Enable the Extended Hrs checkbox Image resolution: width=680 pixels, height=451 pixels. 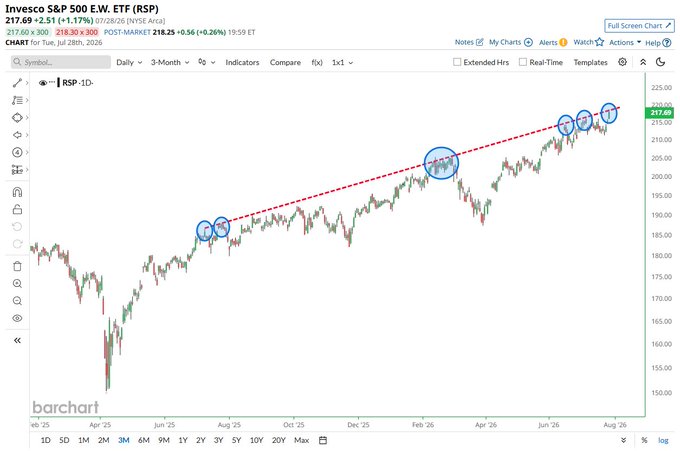(457, 62)
